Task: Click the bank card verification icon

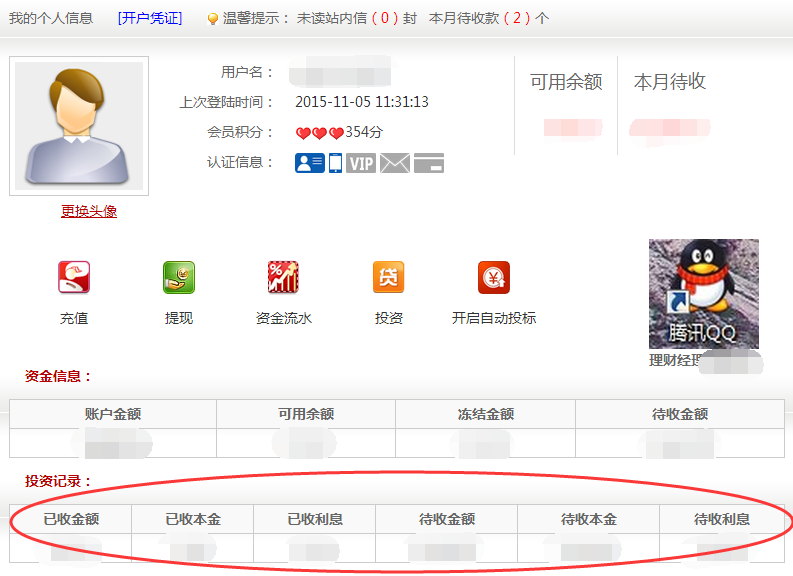Action: (429, 163)
